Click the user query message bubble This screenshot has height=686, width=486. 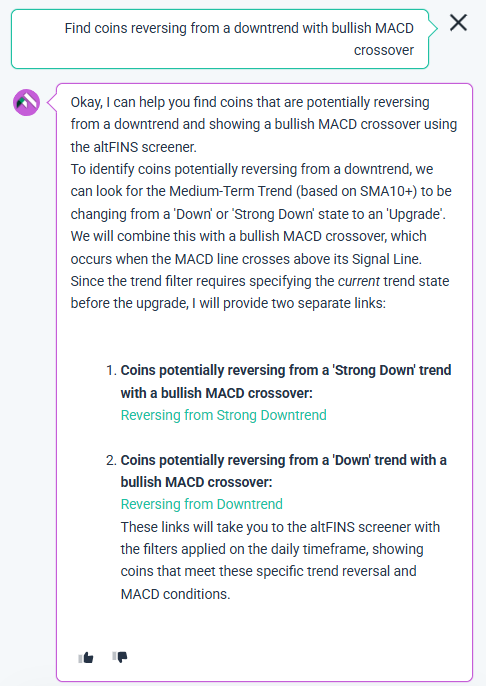click(220, 39)
